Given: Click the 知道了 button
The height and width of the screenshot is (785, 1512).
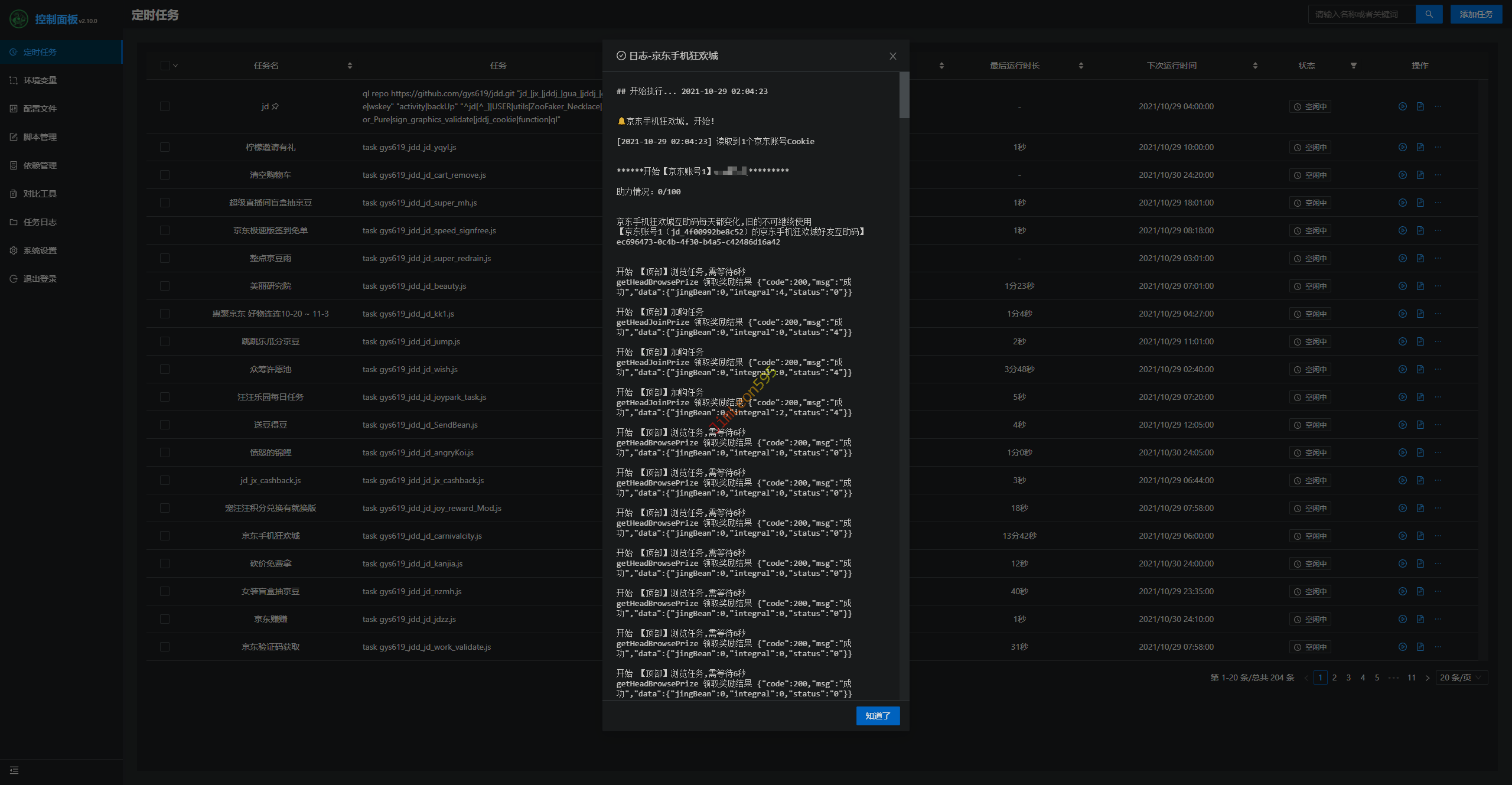Looking at the screenshot, I should pyautogui.click(x=877, y=716).
